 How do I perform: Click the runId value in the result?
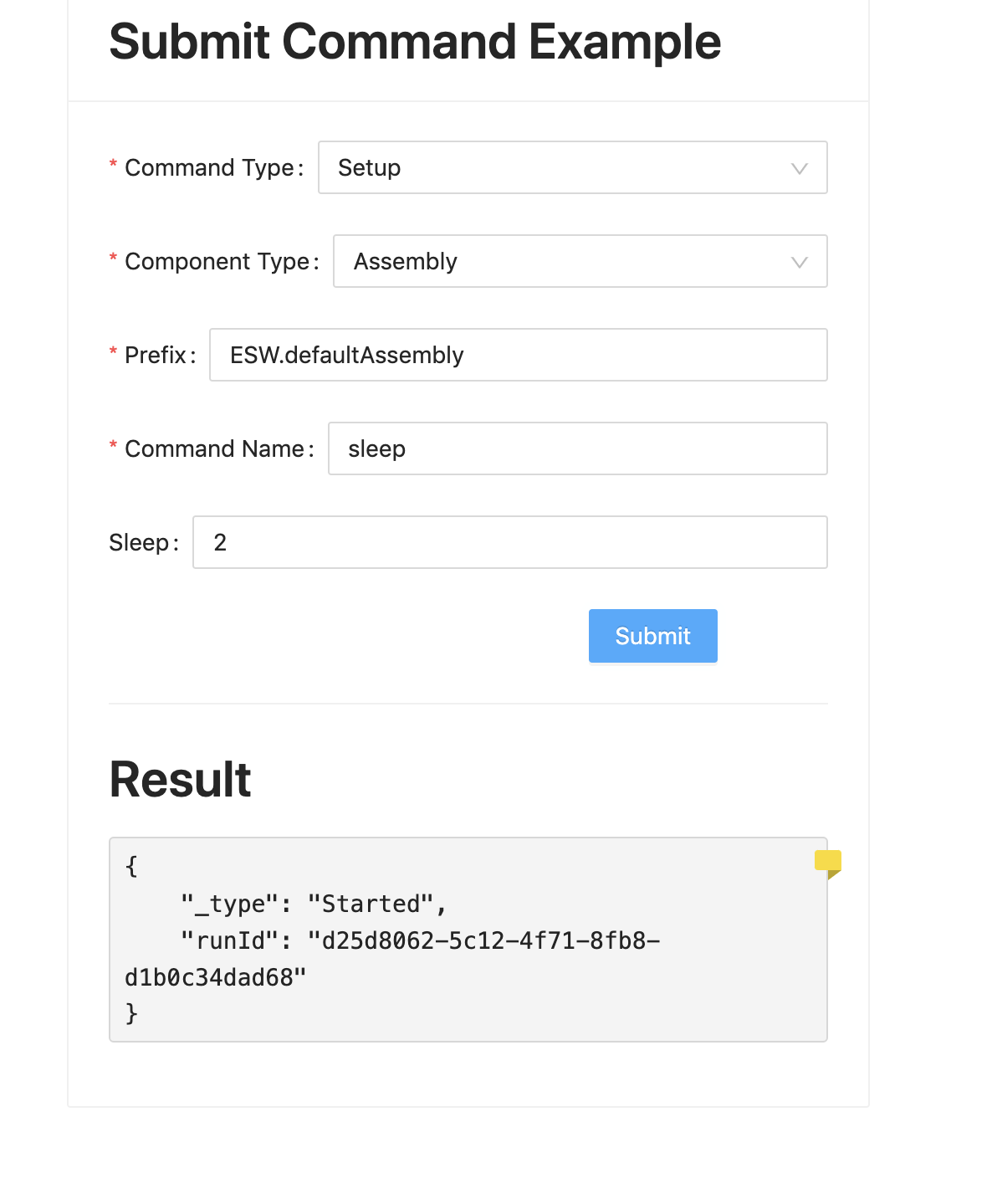pos(392,959)
